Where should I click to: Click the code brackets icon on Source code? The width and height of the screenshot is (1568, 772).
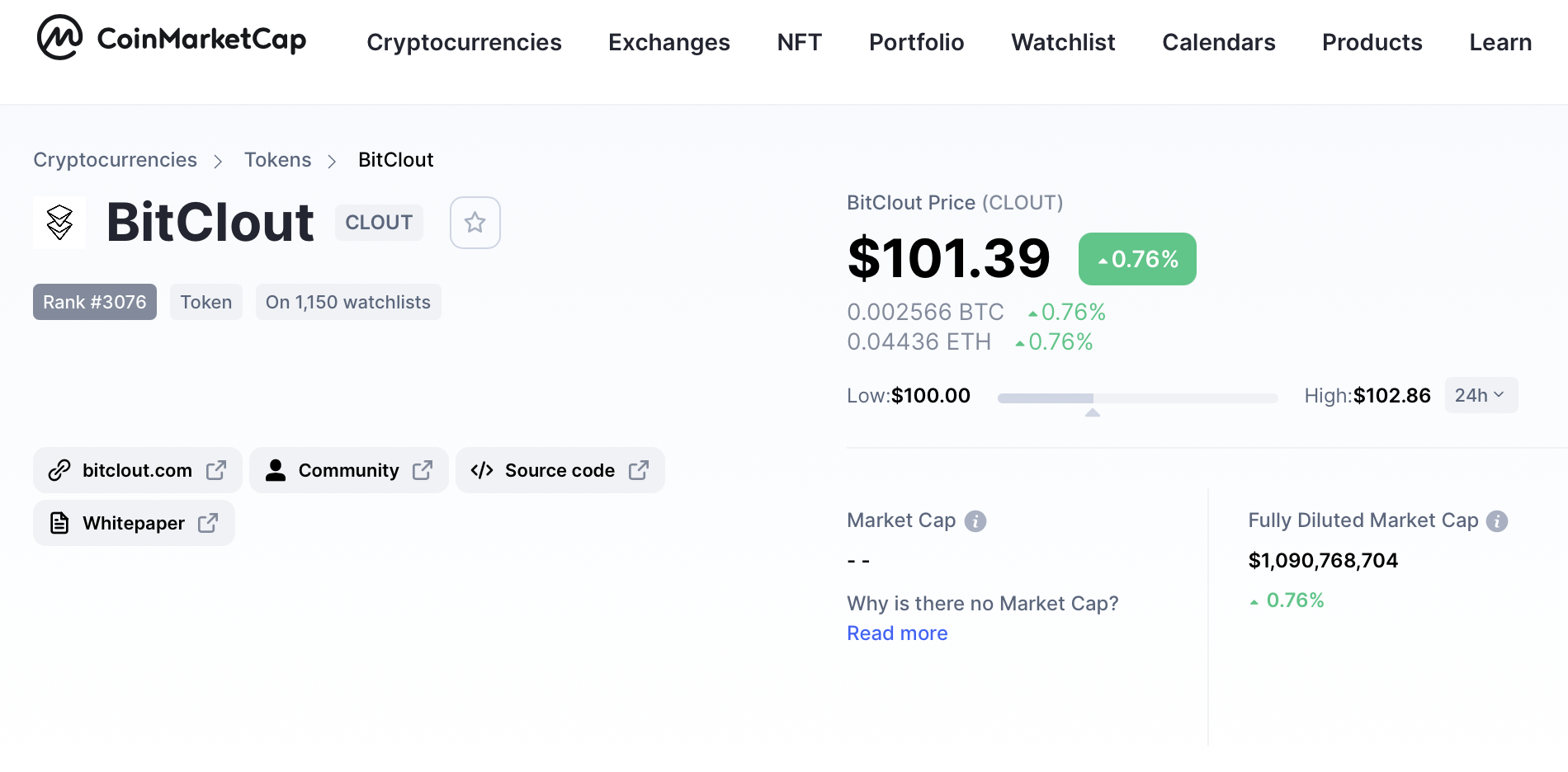pos(482,470)
